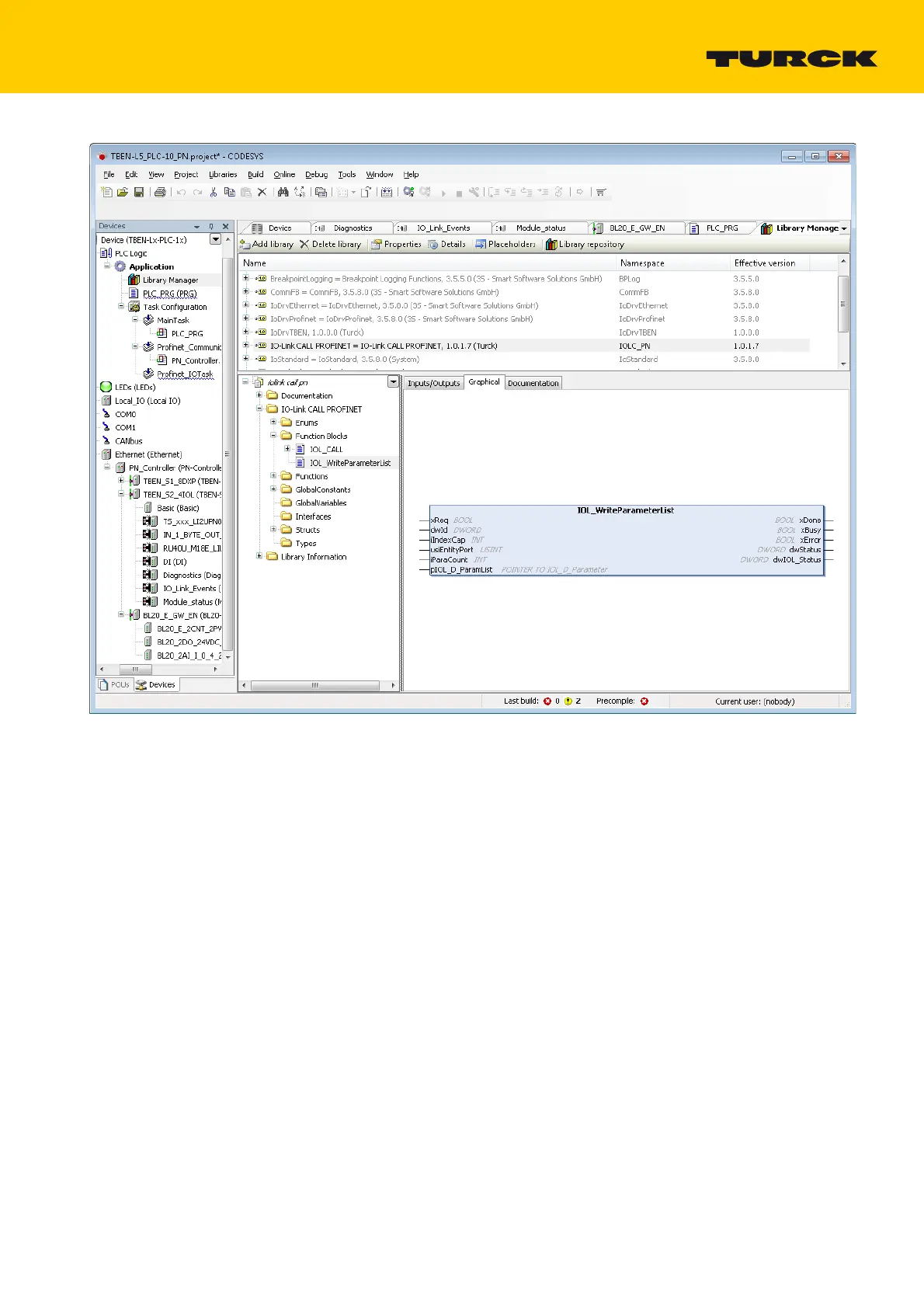Open the File menu

pos(109,174)
